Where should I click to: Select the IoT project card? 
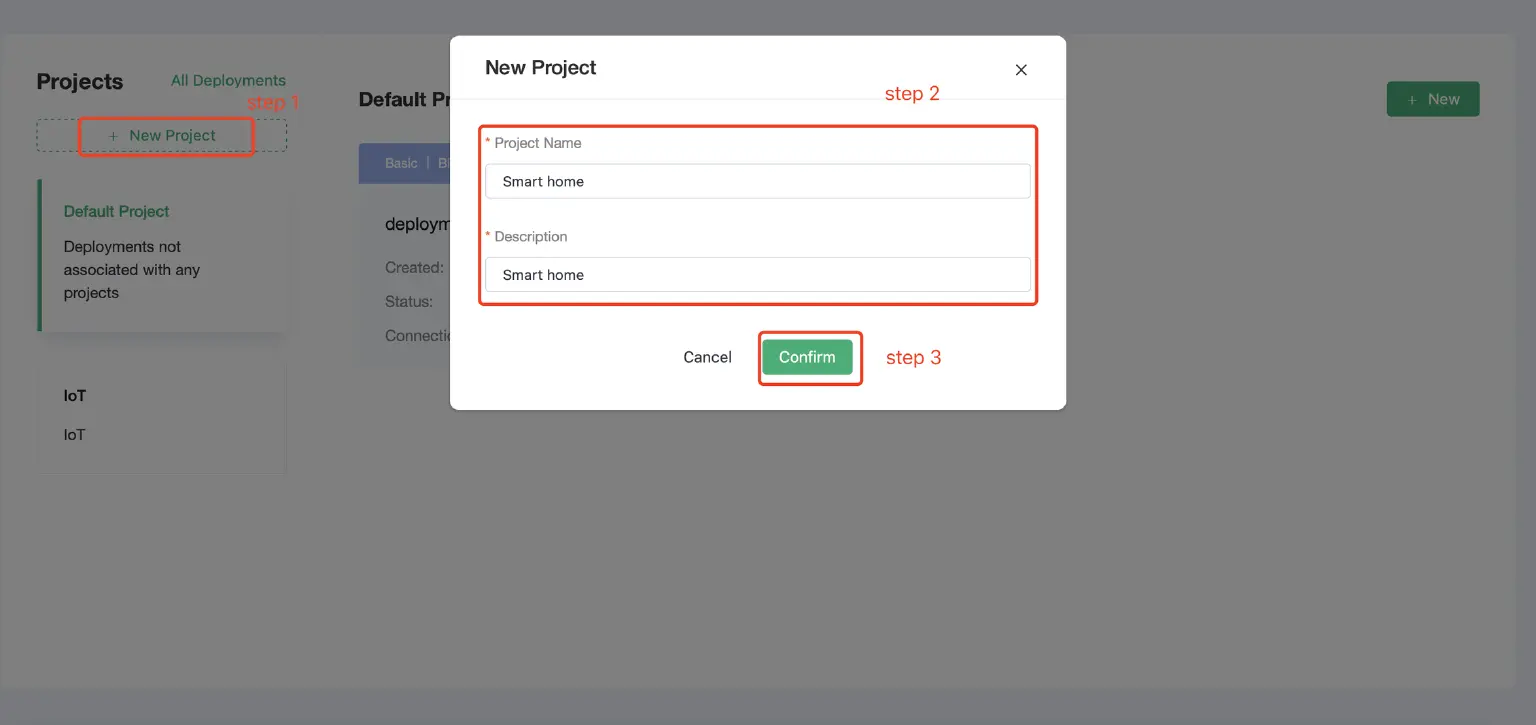click(x=162, y=415)
